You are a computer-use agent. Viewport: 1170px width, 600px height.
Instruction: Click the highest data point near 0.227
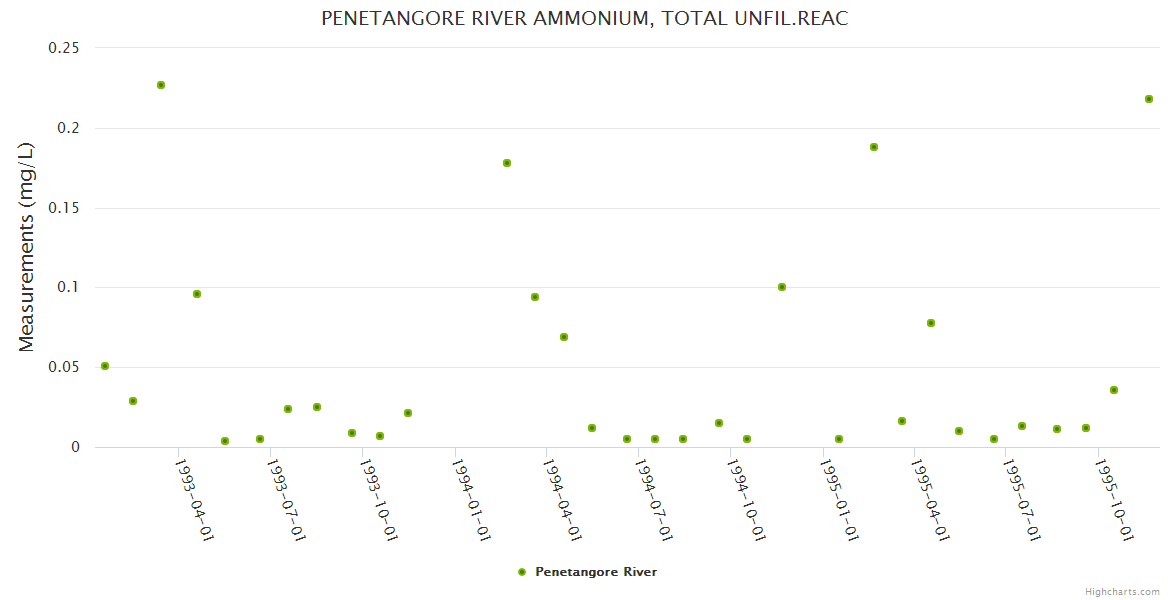161,85
